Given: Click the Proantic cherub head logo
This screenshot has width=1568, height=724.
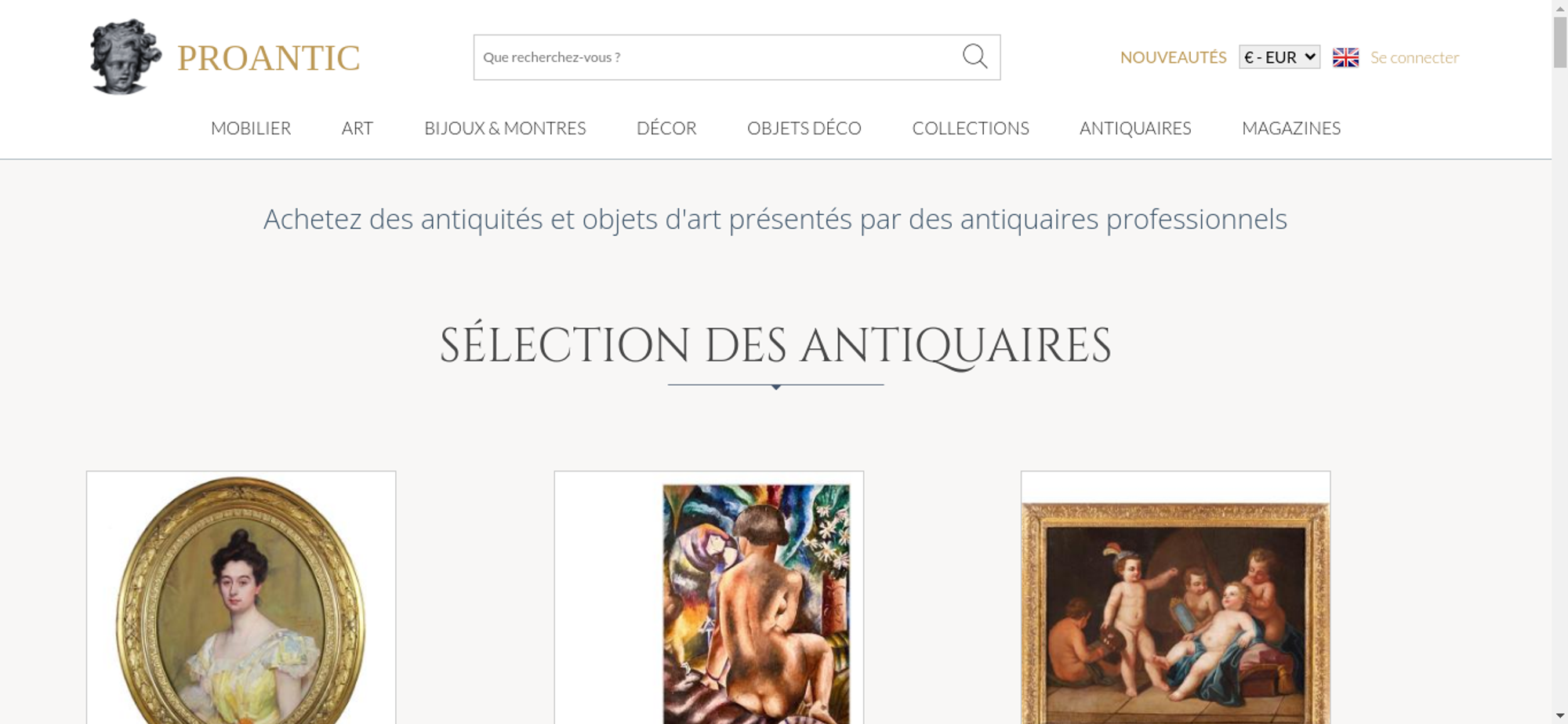Looking at the screenshot, I should point(125,57).
